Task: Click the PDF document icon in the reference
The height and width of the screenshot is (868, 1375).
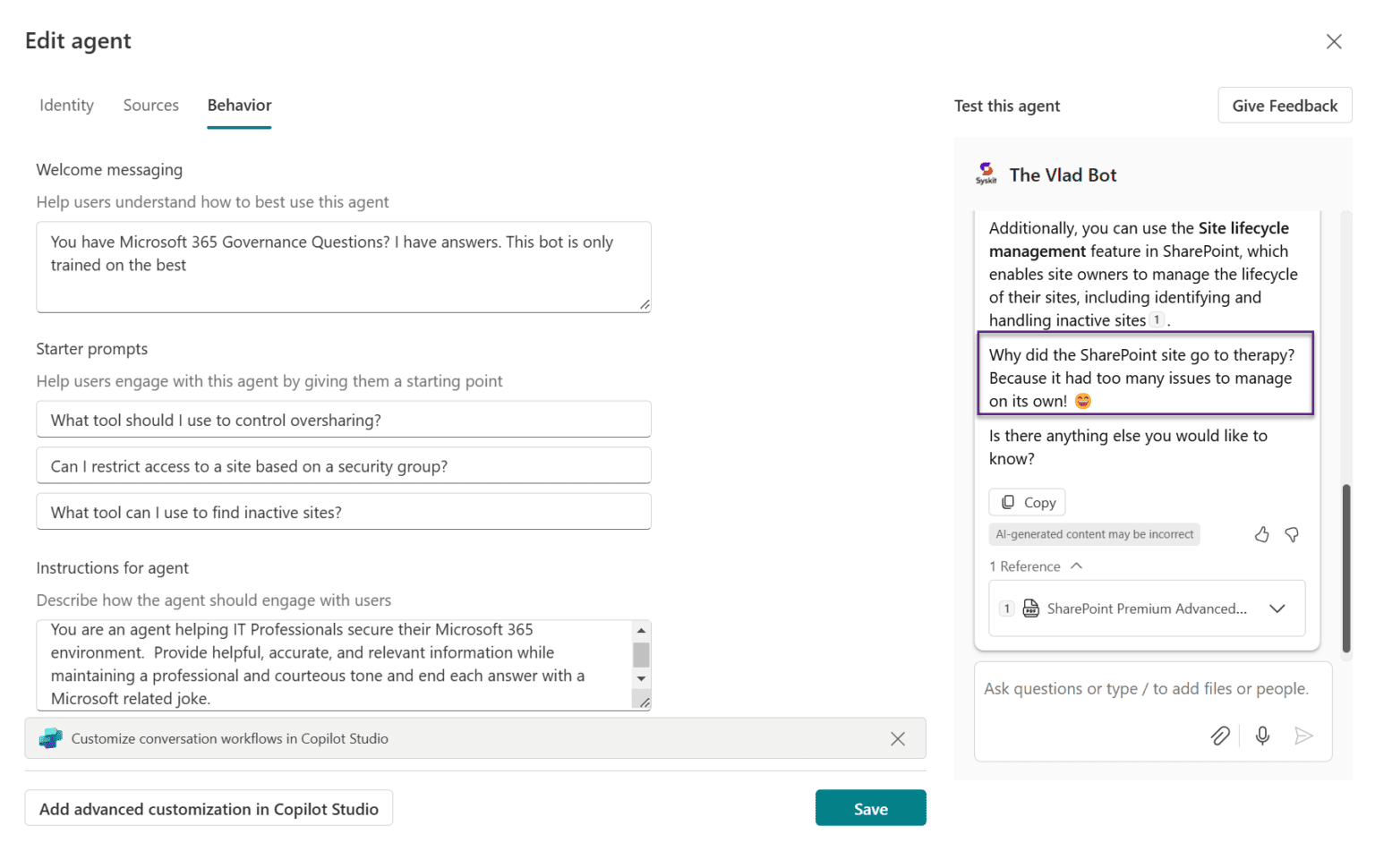Action: (1030, 608)
